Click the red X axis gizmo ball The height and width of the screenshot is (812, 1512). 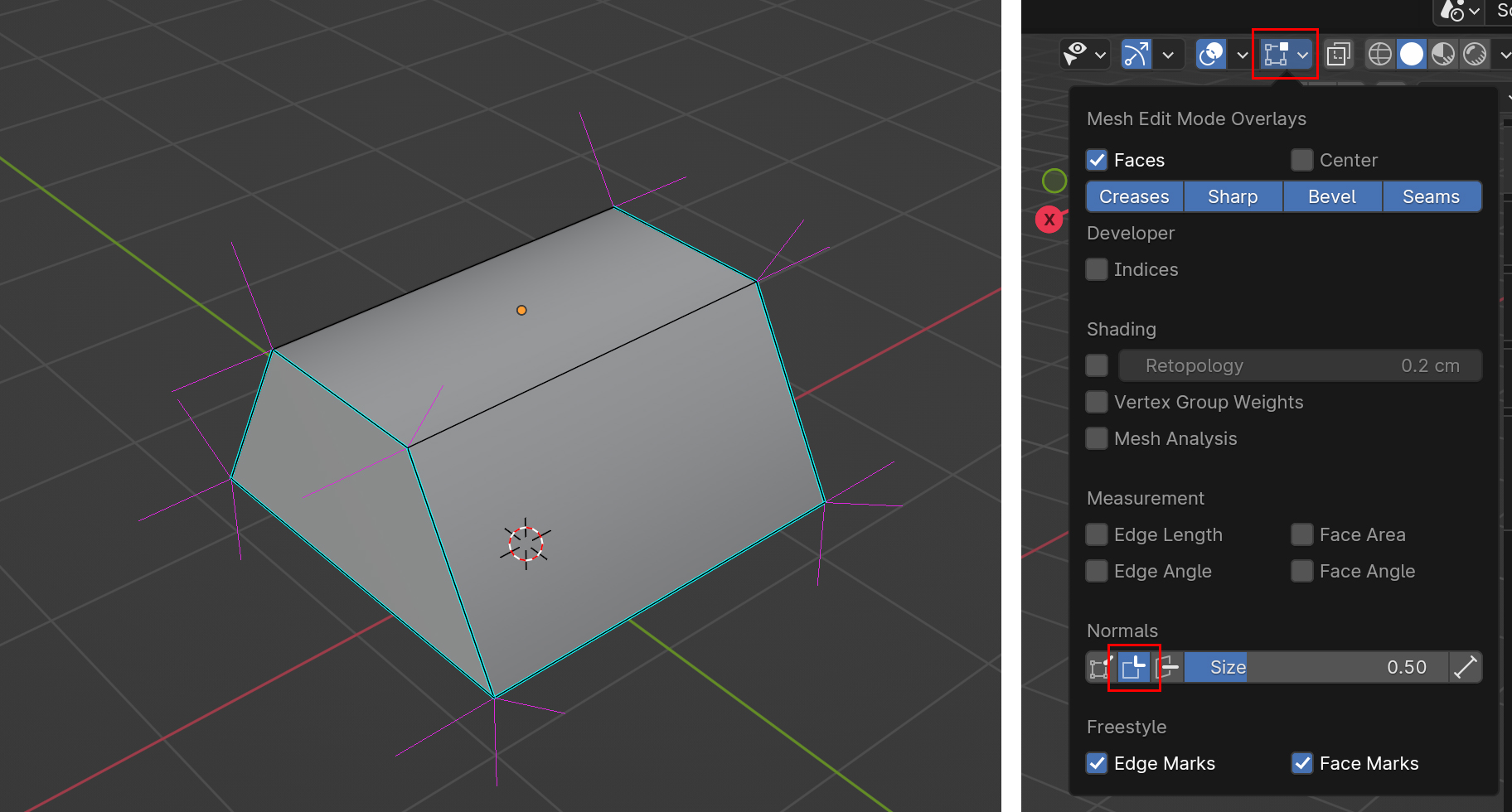pos(1049,220)
